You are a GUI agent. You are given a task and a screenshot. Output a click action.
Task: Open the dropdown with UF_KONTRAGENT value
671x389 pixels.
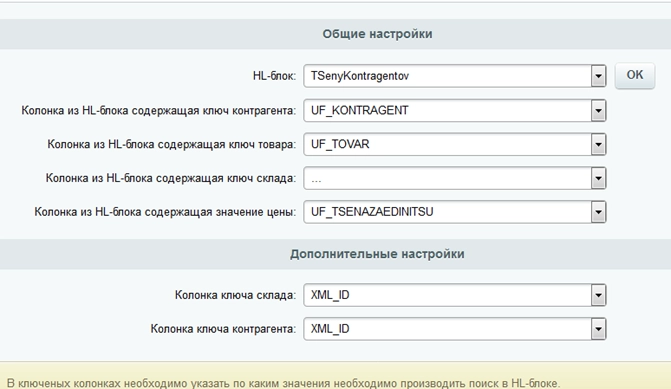[x=454, y=110]
